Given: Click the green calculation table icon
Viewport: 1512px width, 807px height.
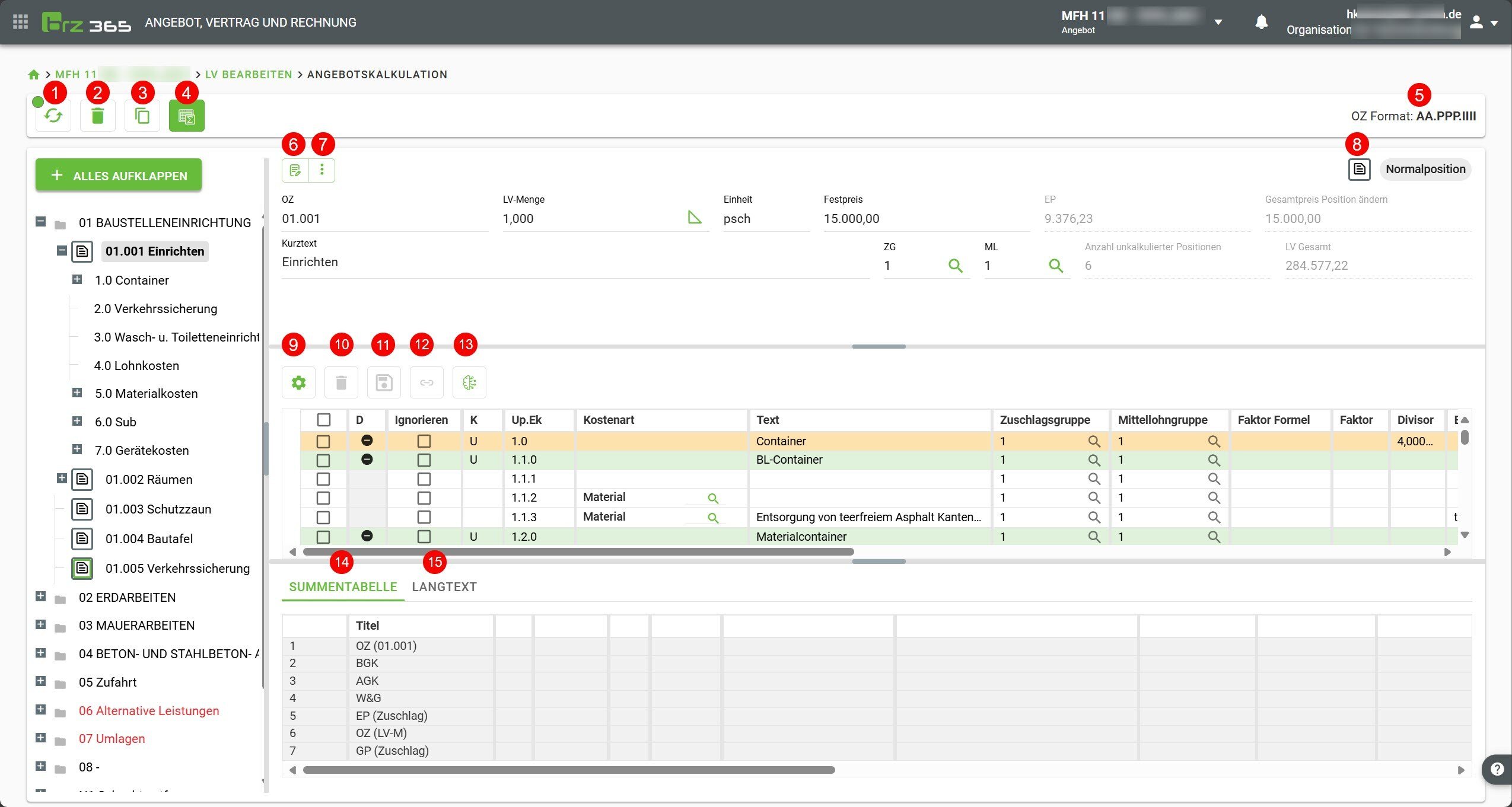Looking at the screenshot, I should (x=186, y=116).
